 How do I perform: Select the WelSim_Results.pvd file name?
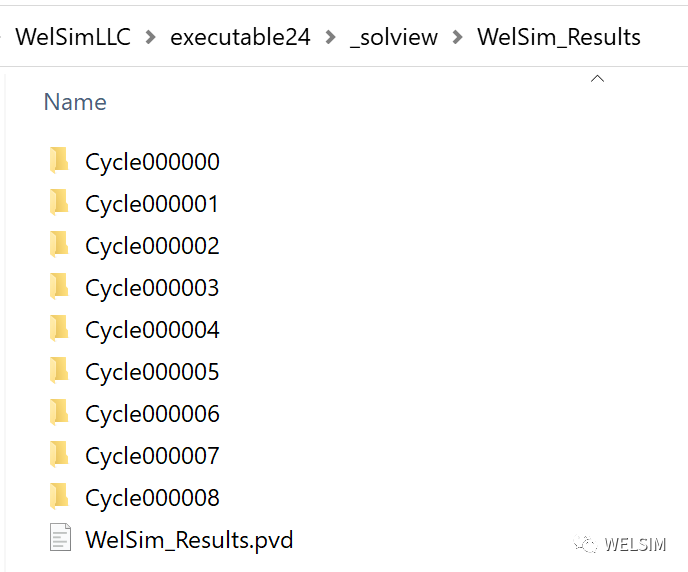pos(189,540)
